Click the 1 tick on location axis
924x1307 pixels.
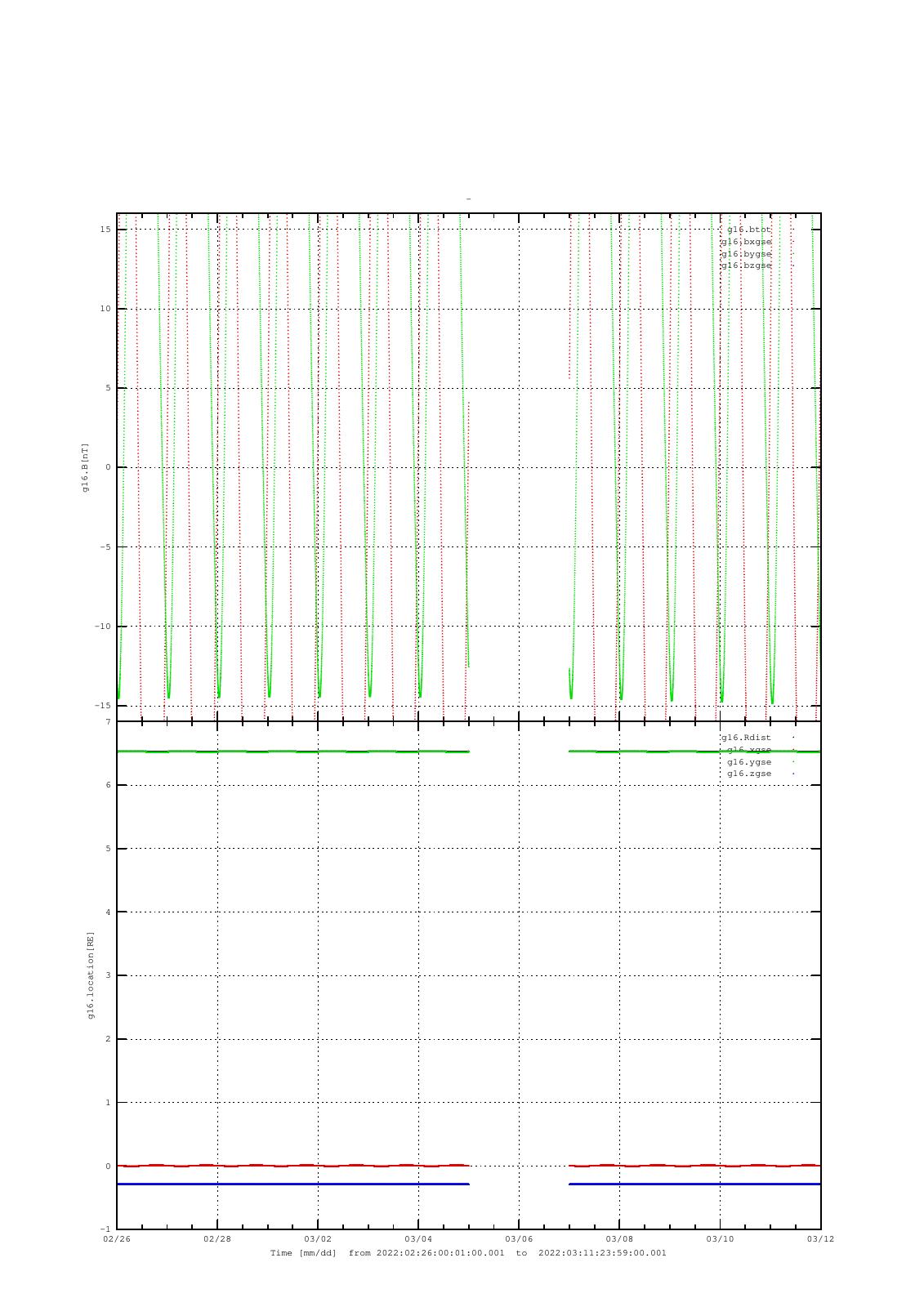pos(108,1103)
